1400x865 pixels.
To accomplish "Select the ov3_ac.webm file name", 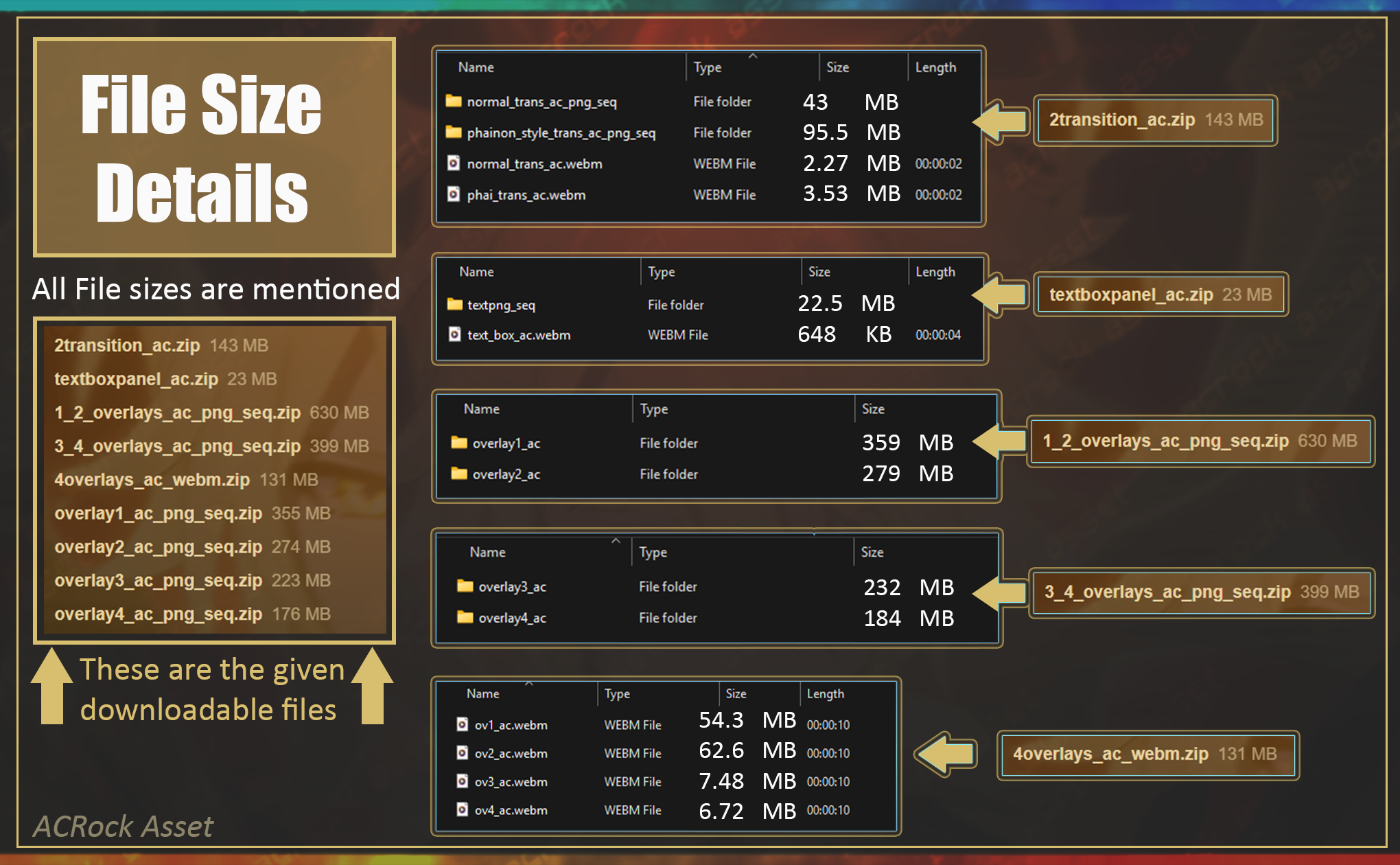I will click(511, 782).
